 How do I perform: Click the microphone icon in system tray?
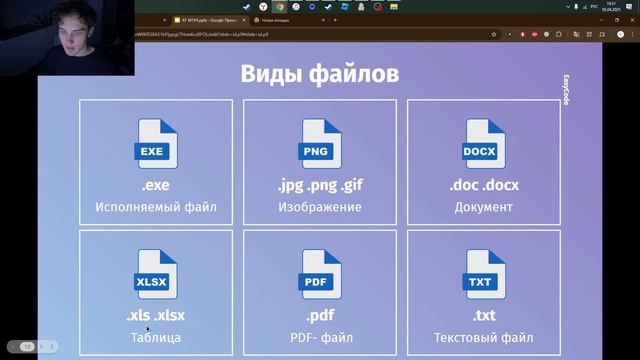click(x=576, y=7)
